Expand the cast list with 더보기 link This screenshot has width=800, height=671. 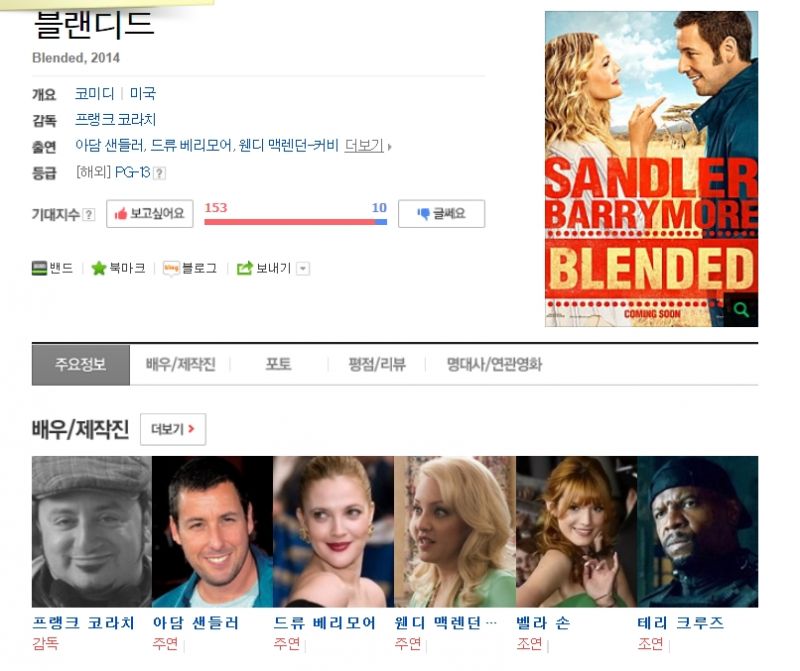click(364, 145)
